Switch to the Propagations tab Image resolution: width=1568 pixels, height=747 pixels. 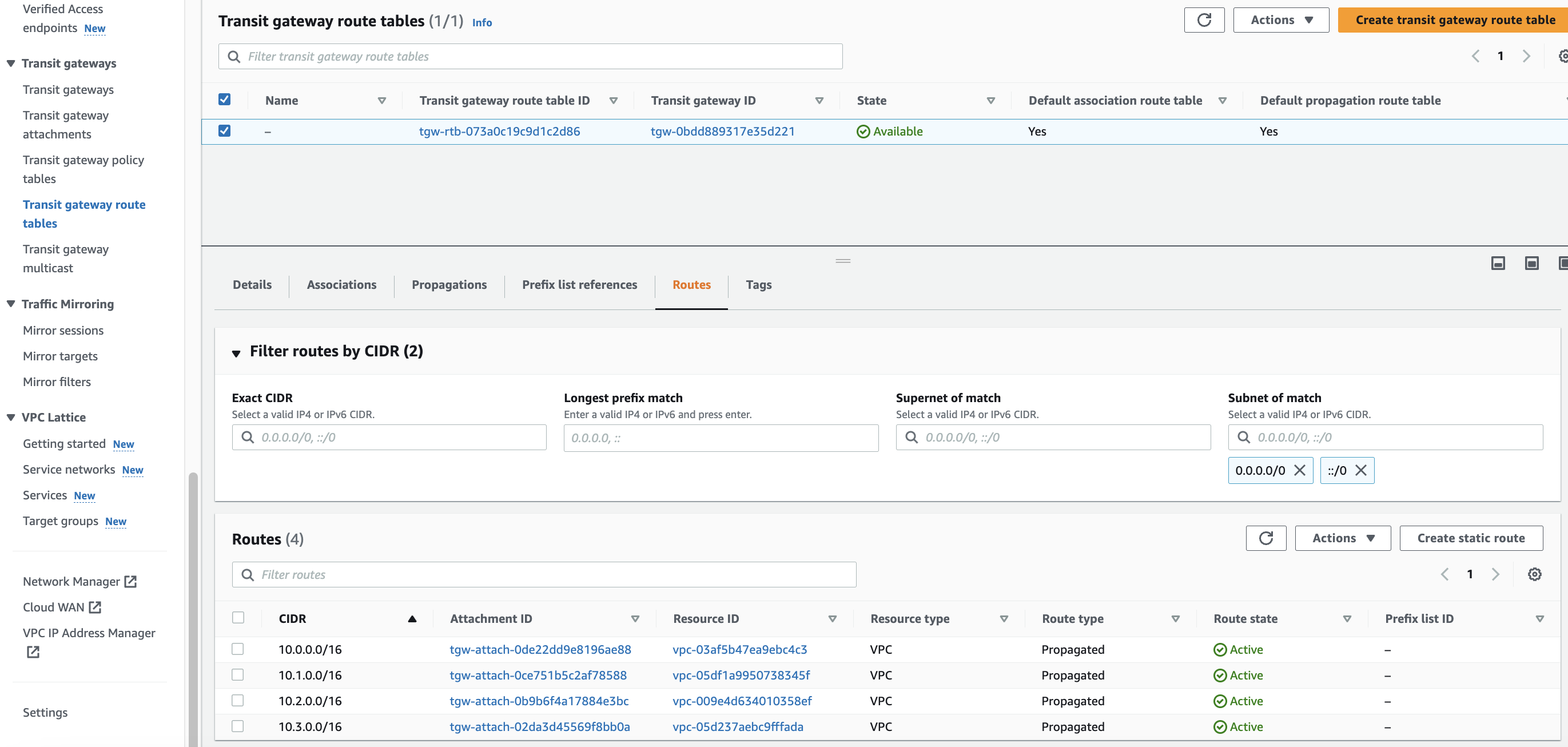448,285
